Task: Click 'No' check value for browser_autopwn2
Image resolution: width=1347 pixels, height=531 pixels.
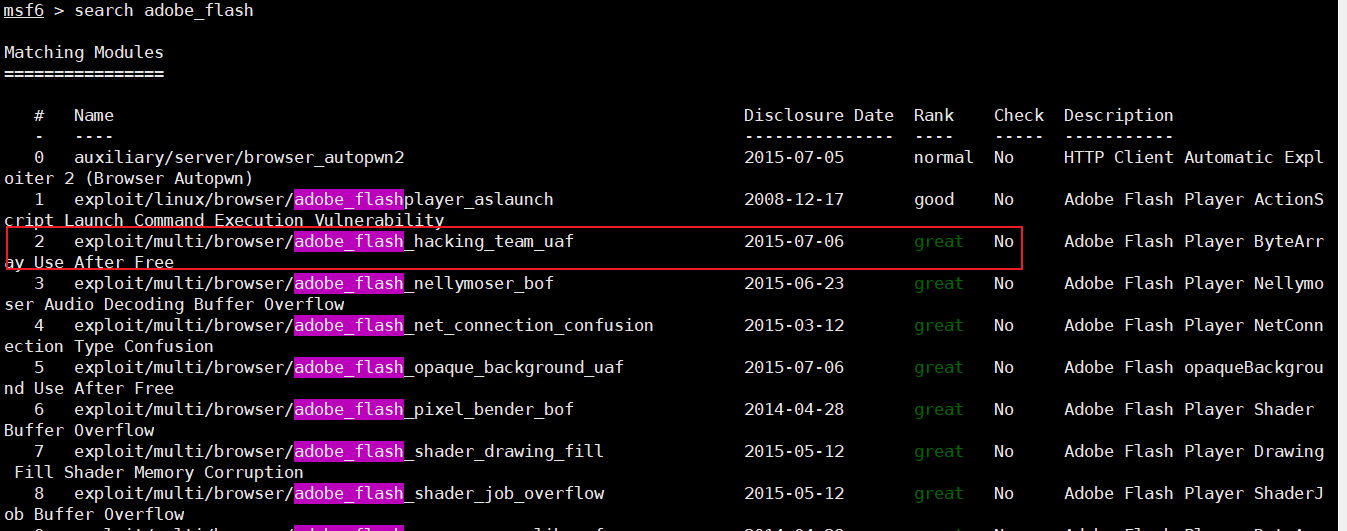Action: 1004,157
